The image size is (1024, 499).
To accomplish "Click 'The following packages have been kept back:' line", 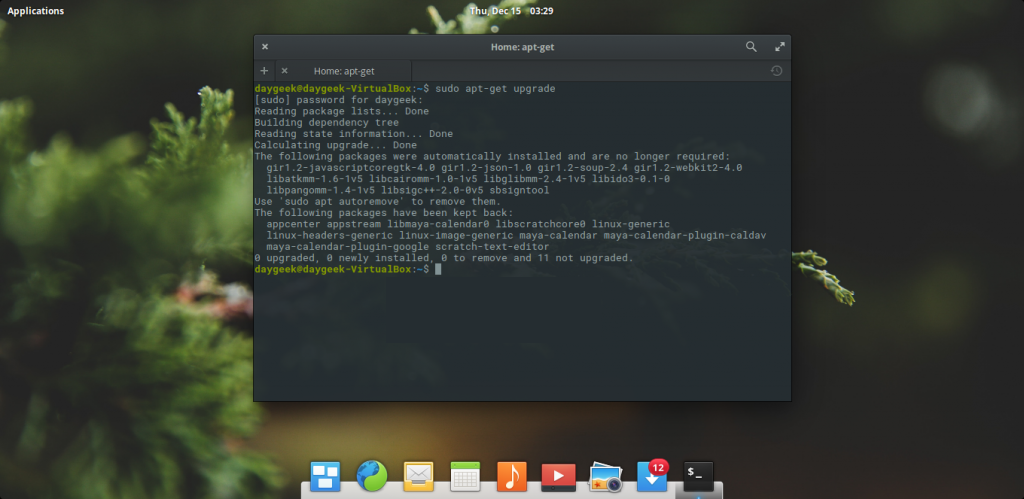I will pyautogui.click(x=384, y=213).
